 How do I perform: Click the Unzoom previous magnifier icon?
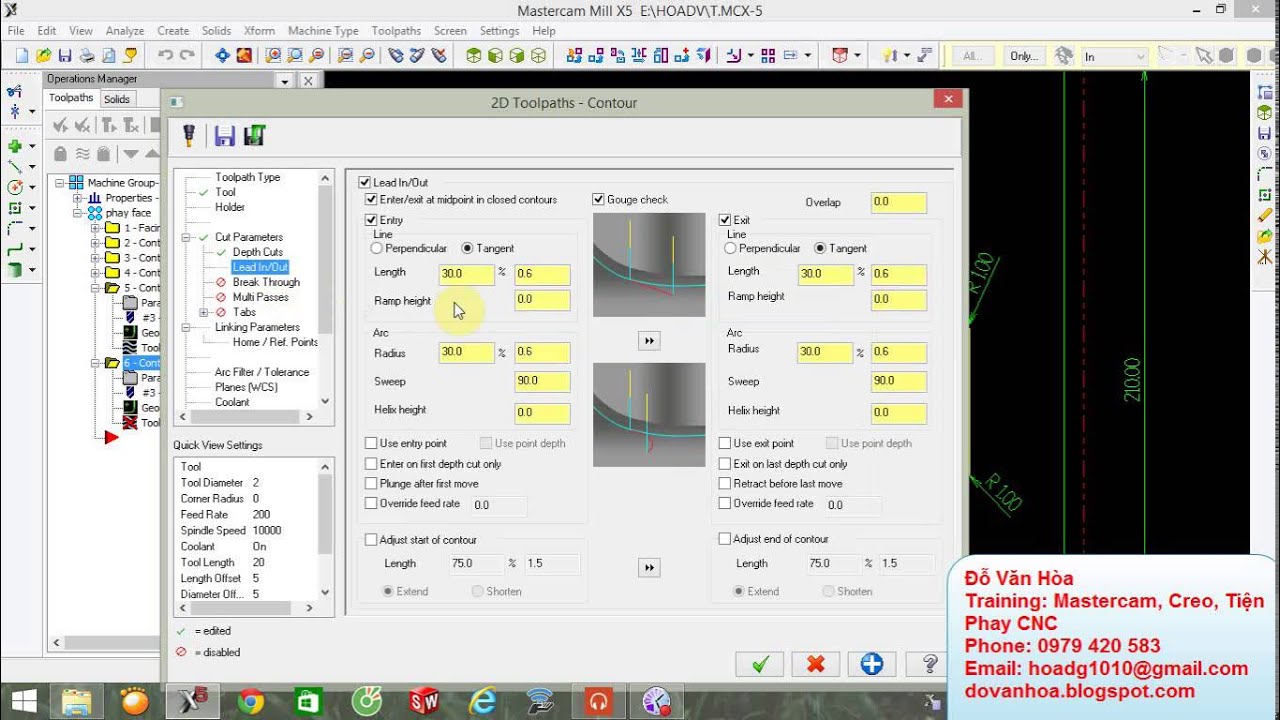347,56
